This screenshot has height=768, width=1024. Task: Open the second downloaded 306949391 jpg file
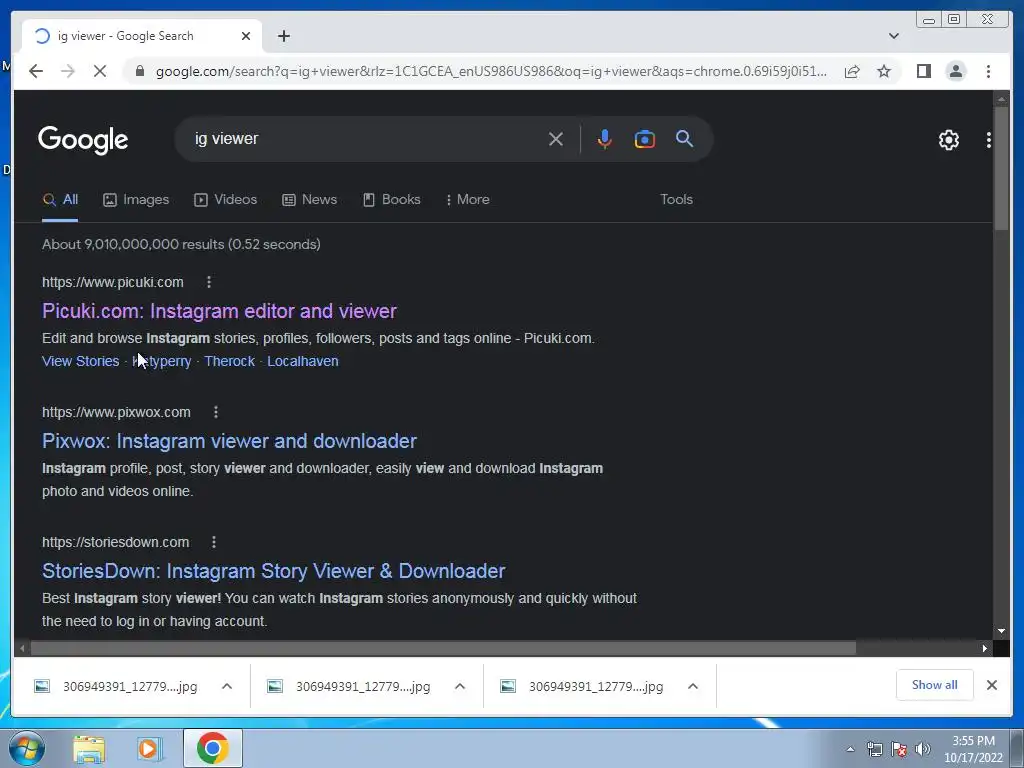(x=349, y=686)
